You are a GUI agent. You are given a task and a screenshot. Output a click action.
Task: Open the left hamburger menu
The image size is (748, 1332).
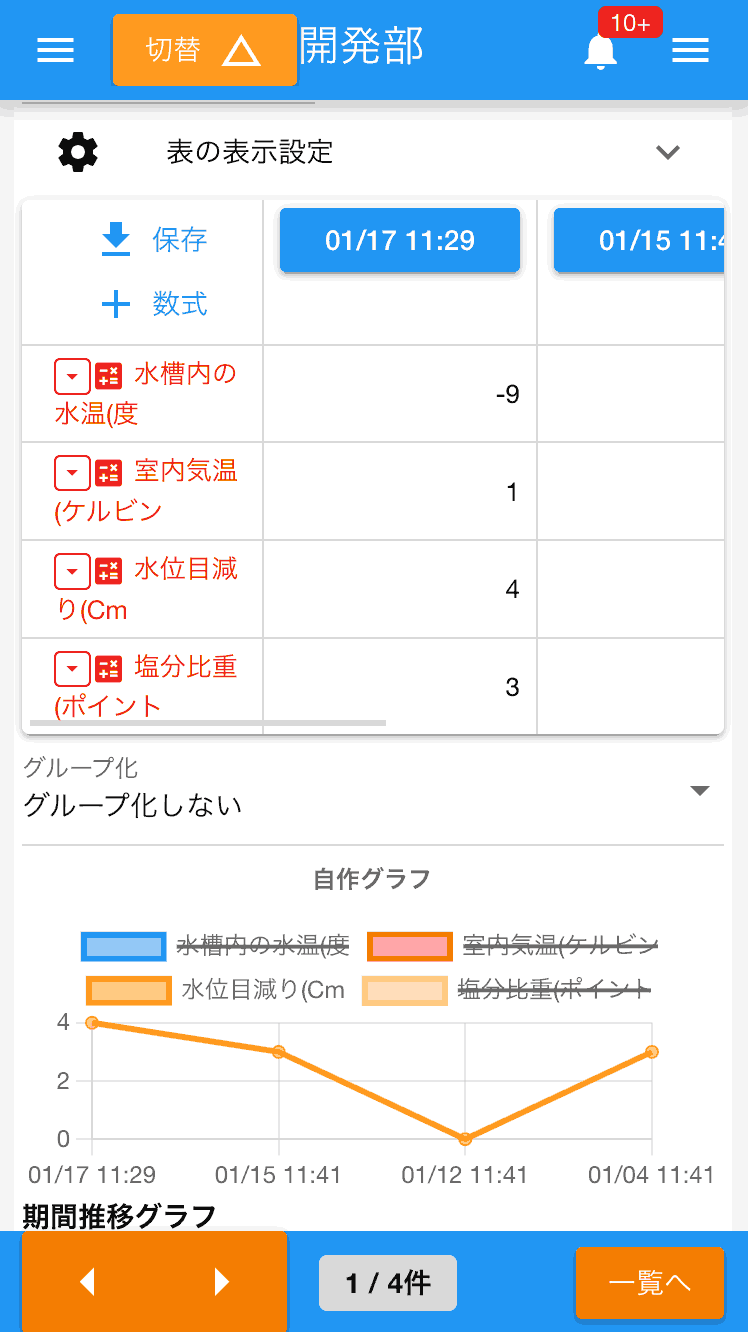pos(55,51)
